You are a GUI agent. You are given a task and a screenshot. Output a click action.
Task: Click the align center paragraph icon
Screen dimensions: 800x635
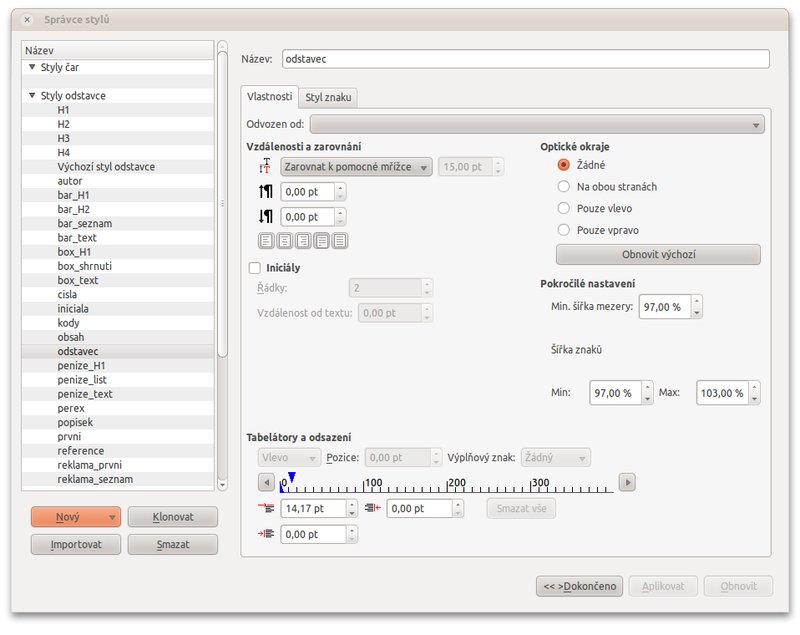285,240
